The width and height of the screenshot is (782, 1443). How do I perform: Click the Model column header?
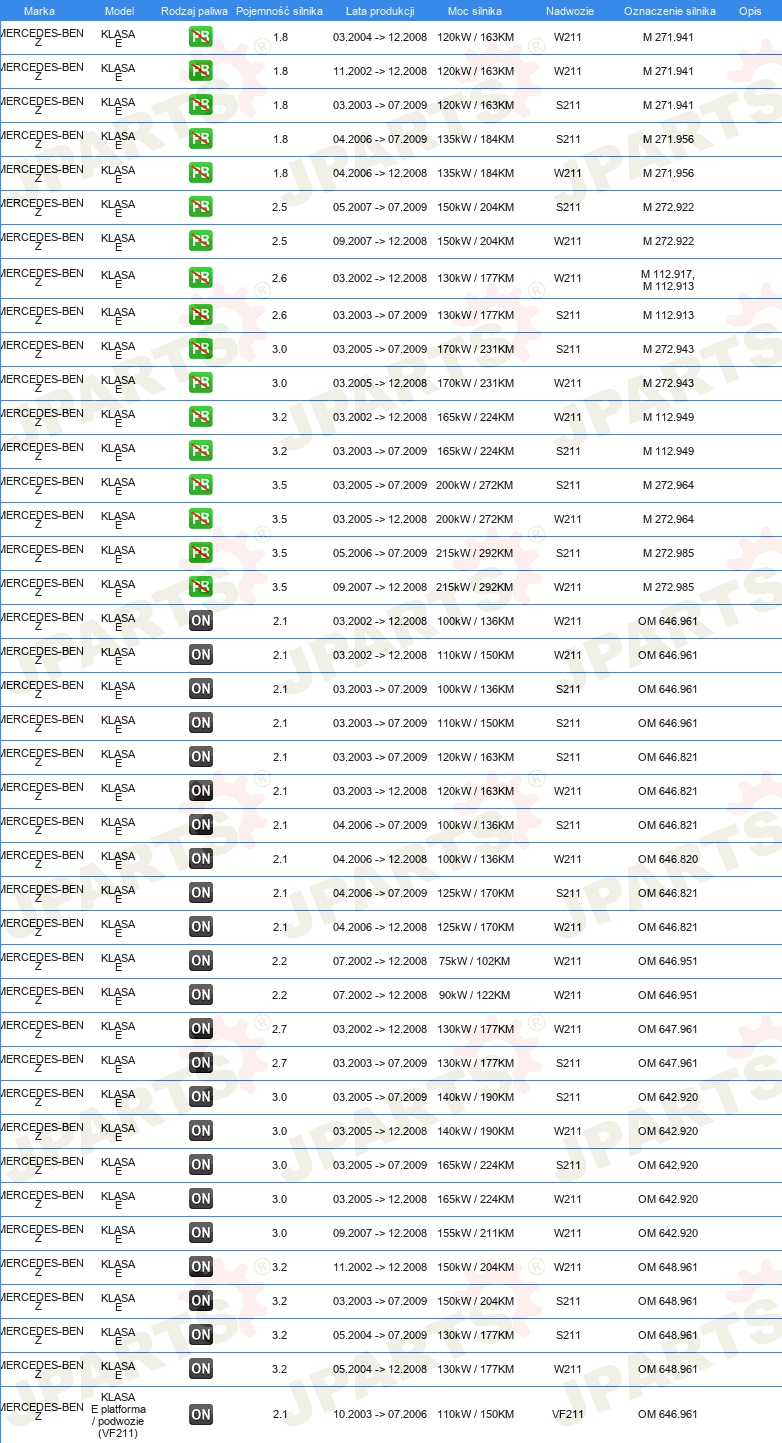(x=120, y=11)
